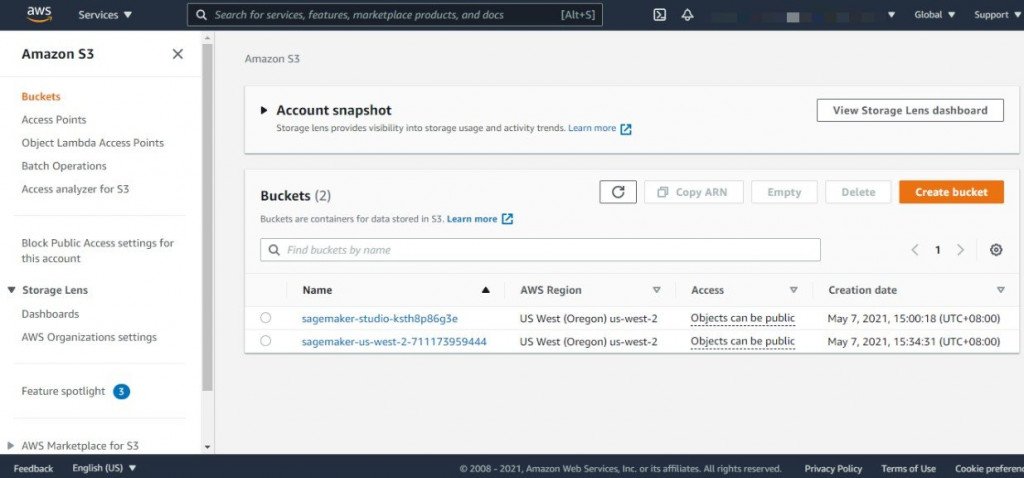
Task: Click Objects can be public for sagemaker-studio-ksth8p86g3e
Action: pyautogui.click(x=743, y=319)
